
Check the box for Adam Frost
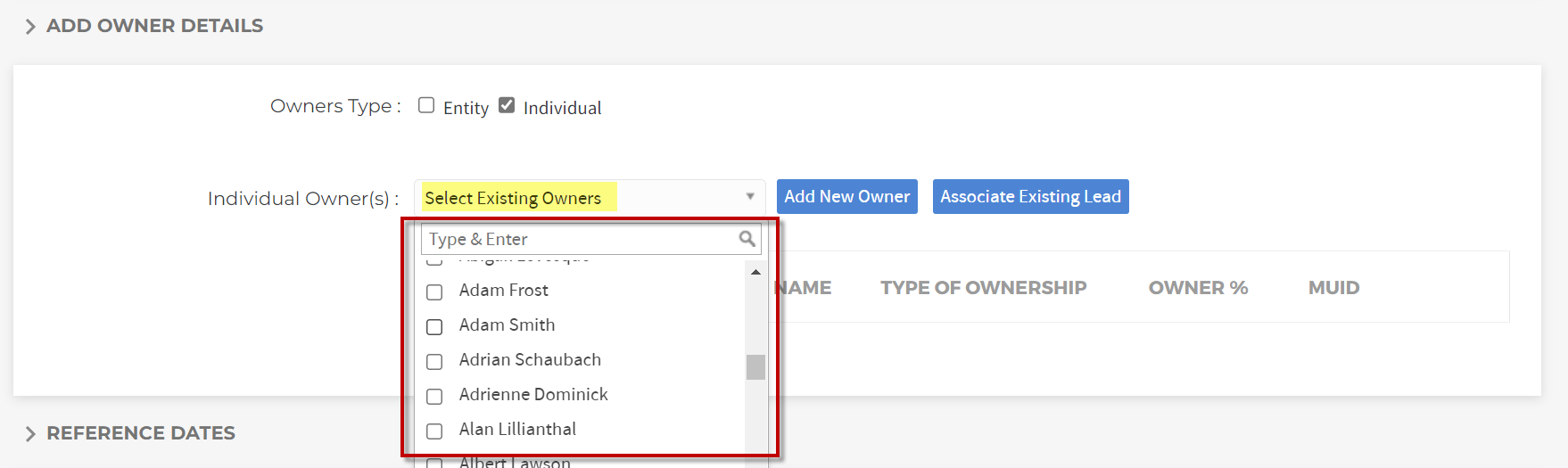click(434, 292)
